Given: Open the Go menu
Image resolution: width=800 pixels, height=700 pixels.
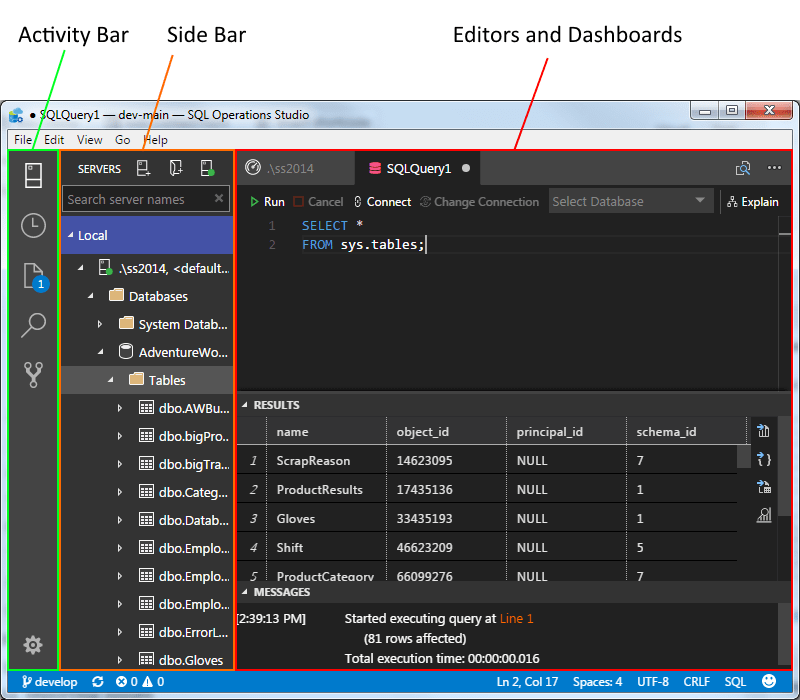Looking at the screenshot, I should 122,140.
